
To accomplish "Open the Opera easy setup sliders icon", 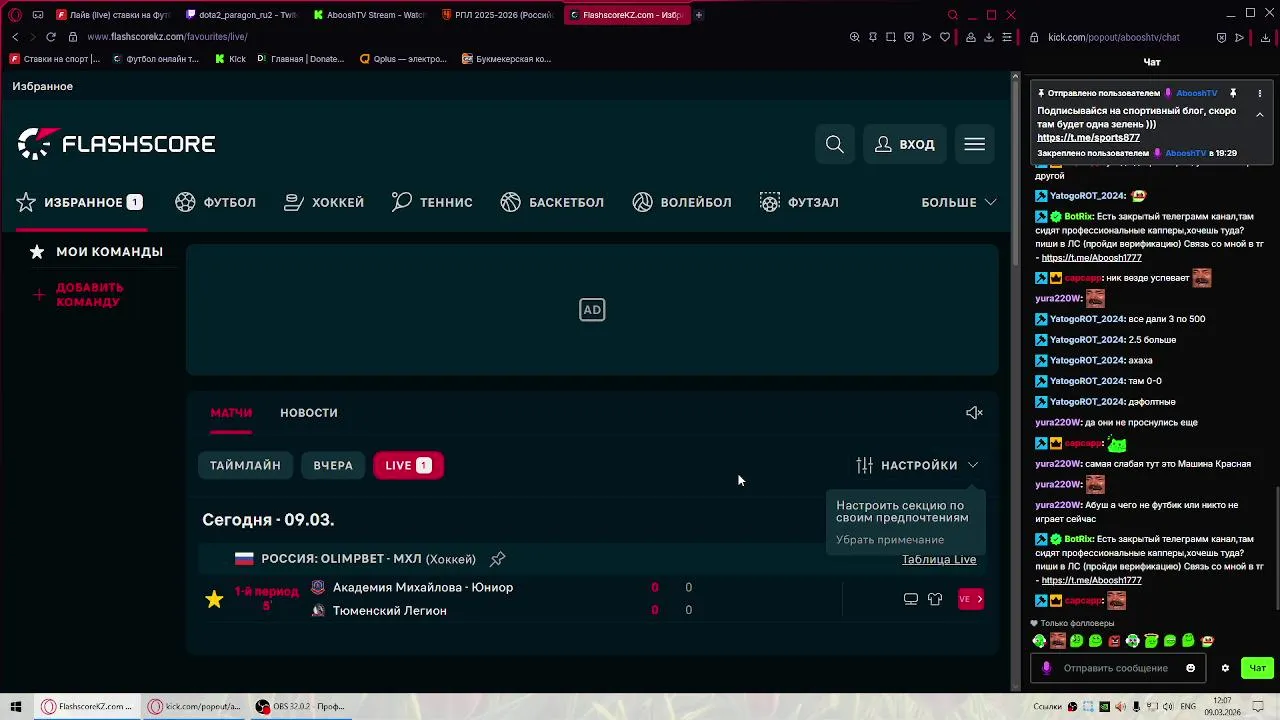I will pos(1007,37).
